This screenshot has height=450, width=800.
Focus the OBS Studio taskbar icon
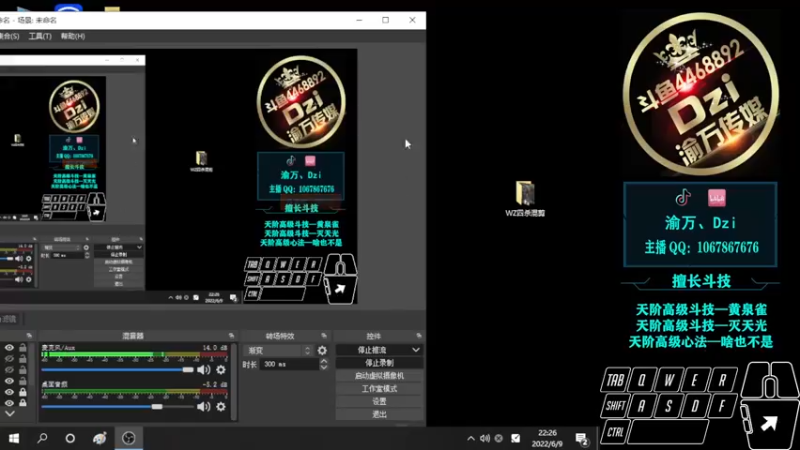(129, 438)
